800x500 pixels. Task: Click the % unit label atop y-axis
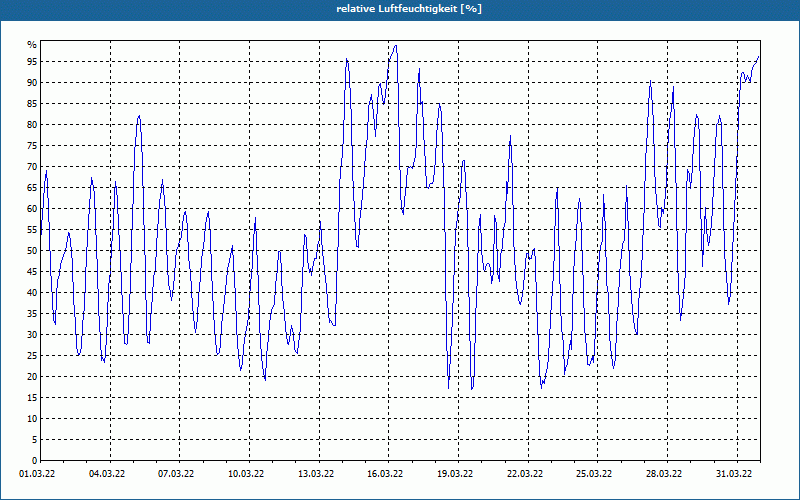coord(32,45)
